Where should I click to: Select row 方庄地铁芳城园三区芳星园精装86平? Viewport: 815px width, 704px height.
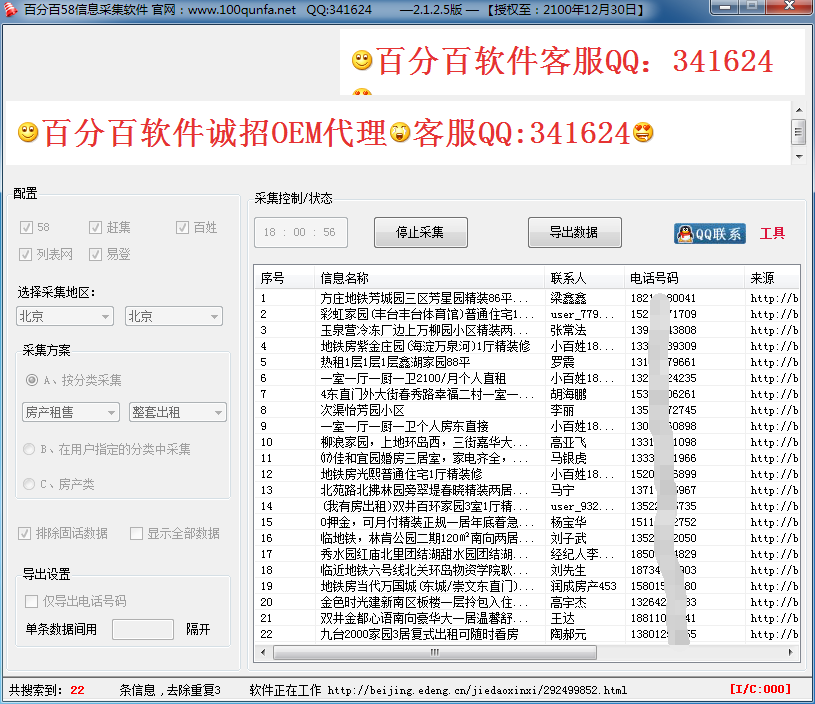527,298
